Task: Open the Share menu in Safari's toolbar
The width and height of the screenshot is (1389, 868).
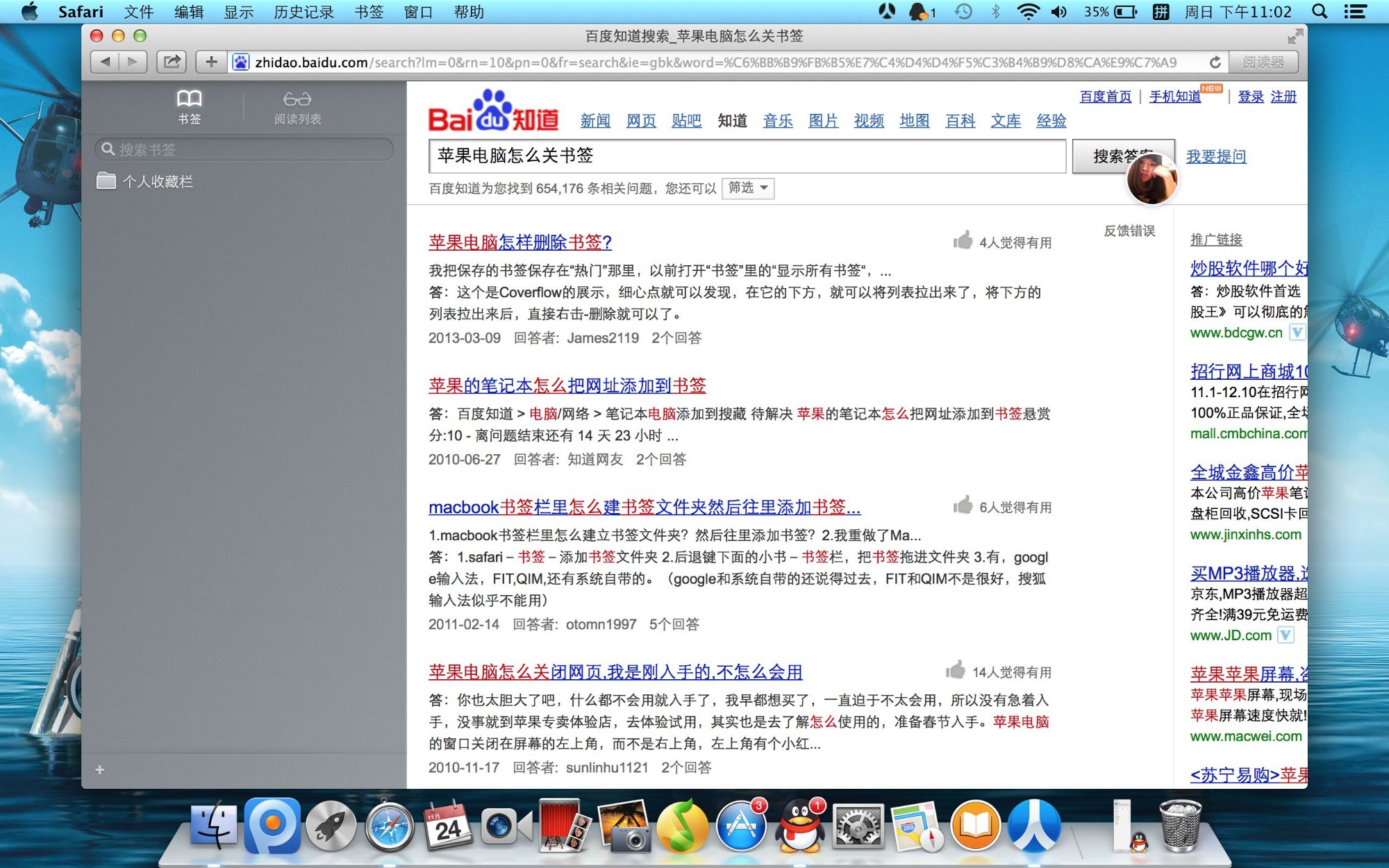Action: 171,61
